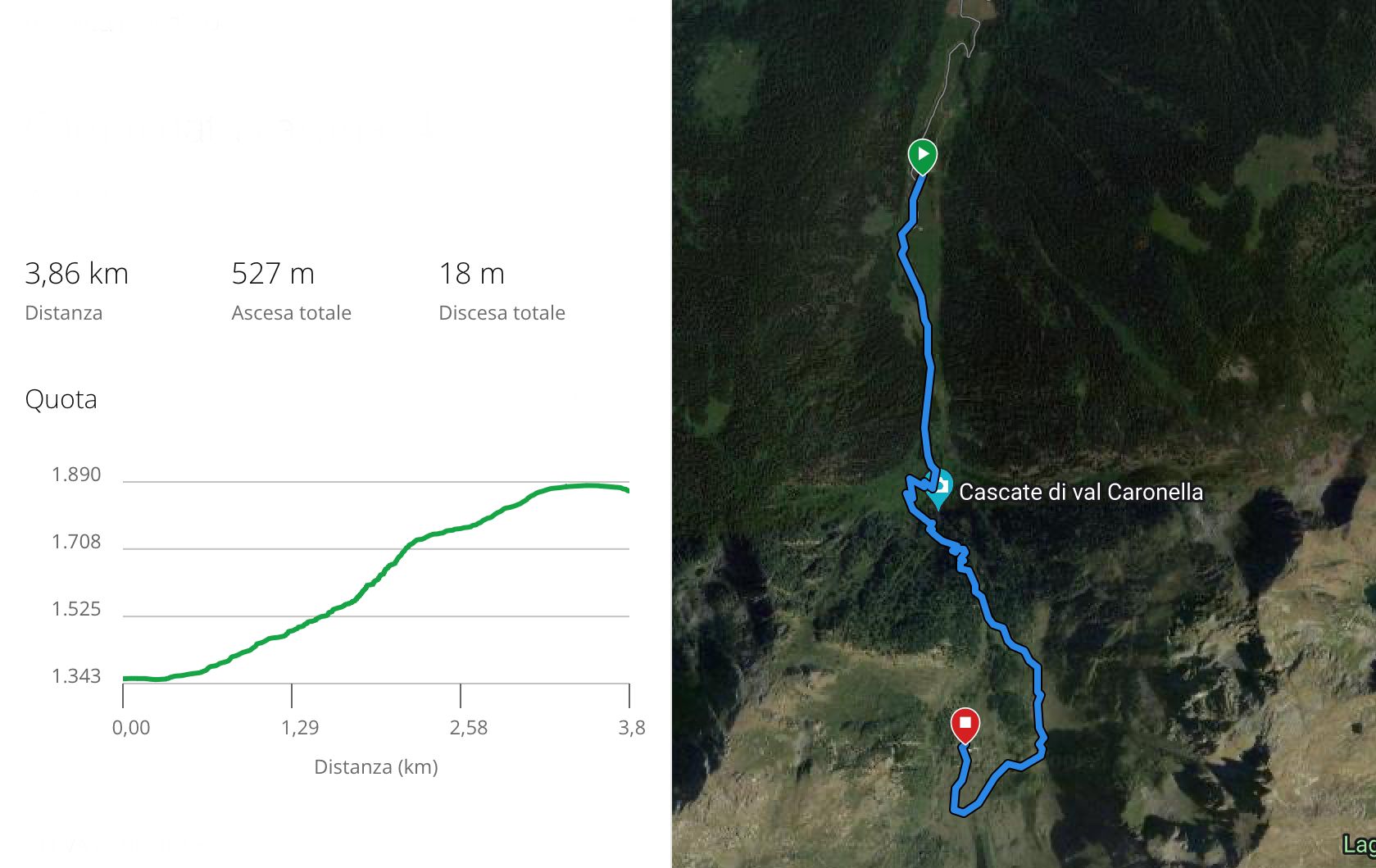This screenshot has width=1376, height=868.
Task: Click the 1.890 elevation gridline label
Action: (76, 475)
